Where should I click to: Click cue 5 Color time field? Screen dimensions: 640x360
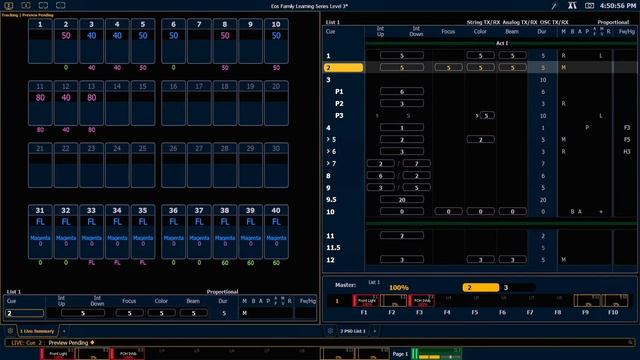pos(480,140)
